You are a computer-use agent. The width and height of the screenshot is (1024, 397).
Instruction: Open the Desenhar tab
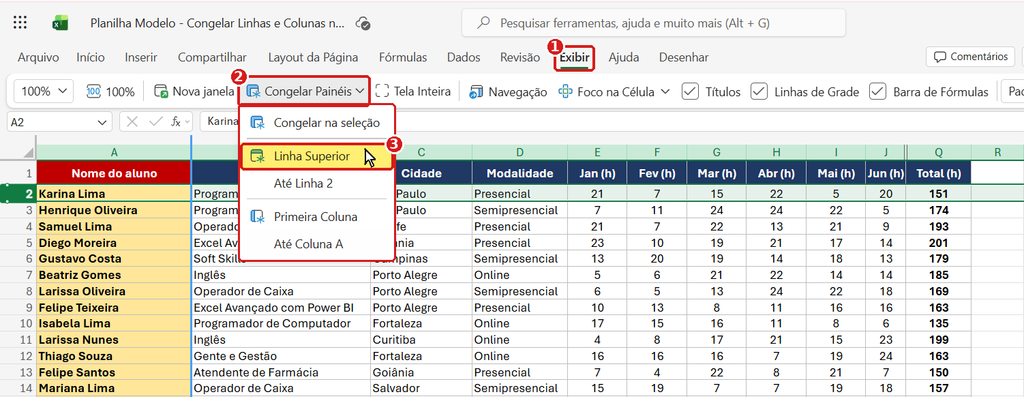point(684,57)
